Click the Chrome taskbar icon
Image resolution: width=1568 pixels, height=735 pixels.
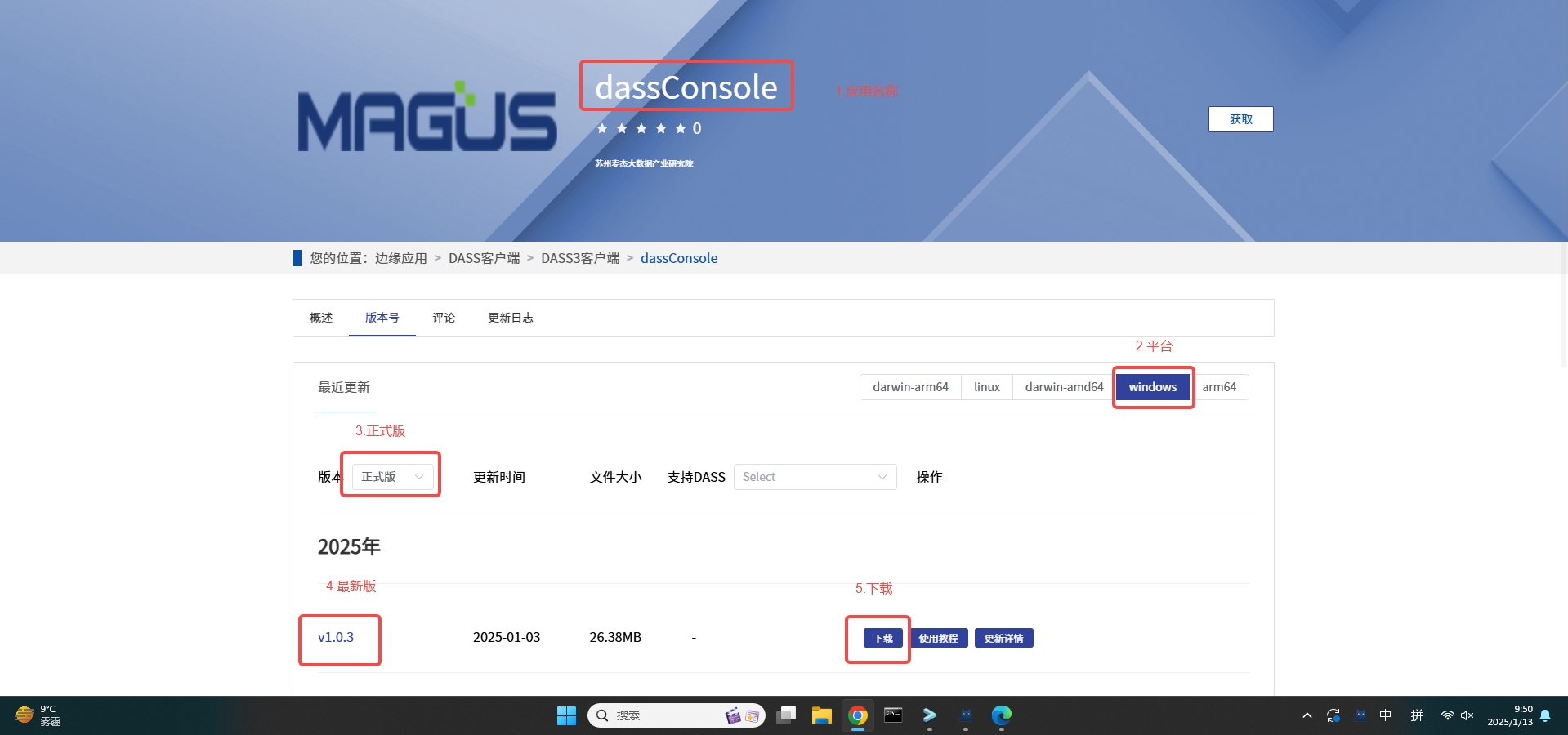pyautogui.click(x=858, y=715)
